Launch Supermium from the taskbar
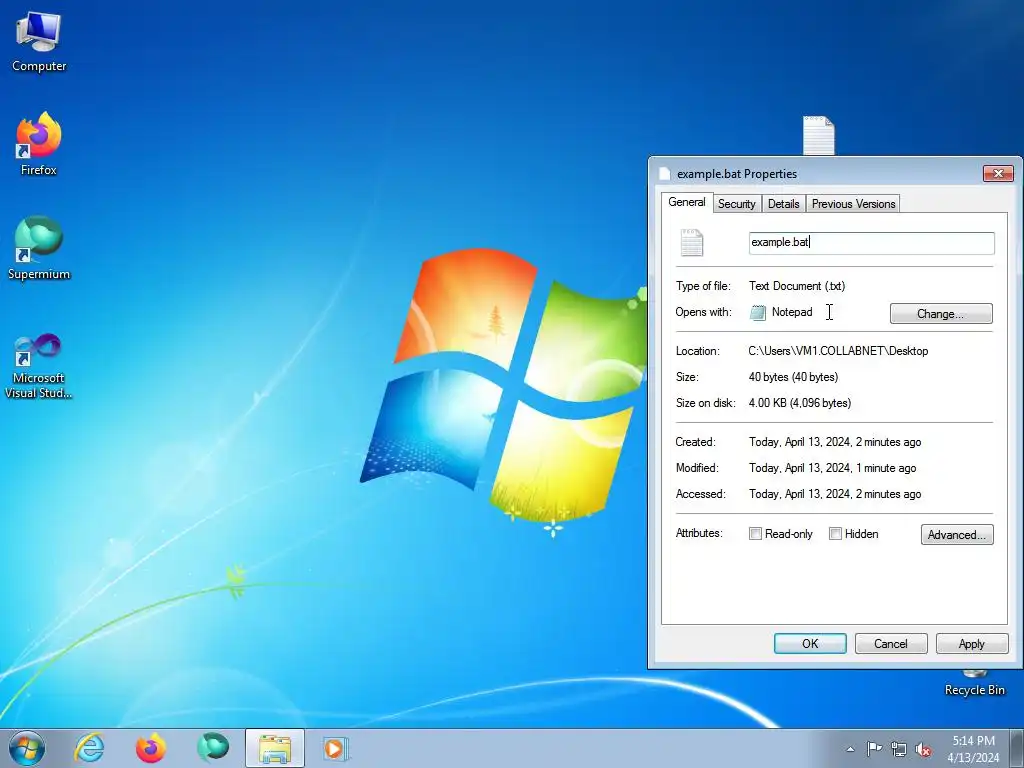 pos(213,748)
